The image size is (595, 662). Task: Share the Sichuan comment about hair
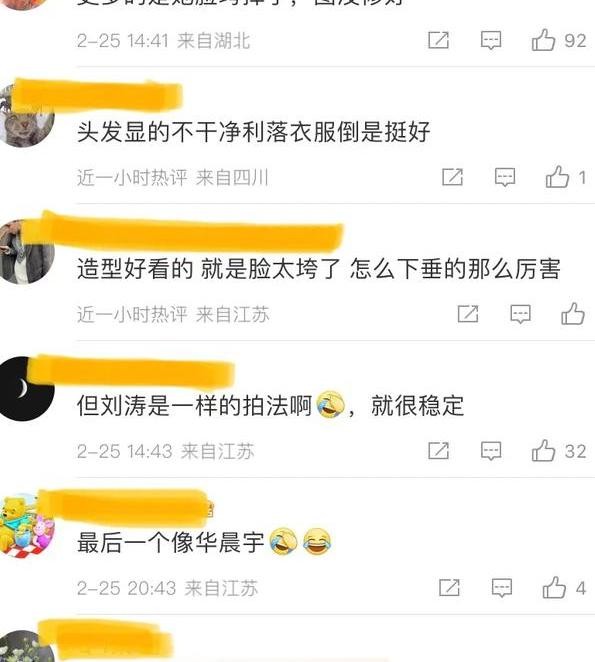coord(452,177)
